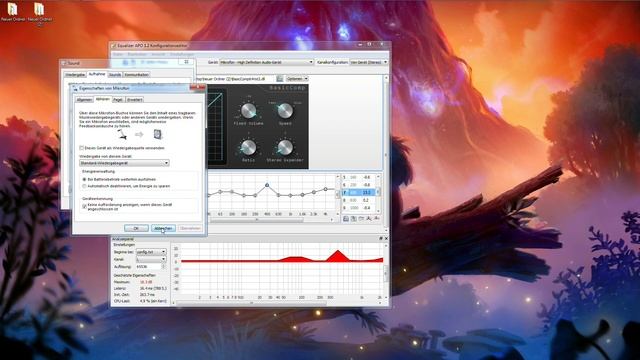The image size is (640, 360).
Task: Select the 1k point on the EQ curve
Action: point(290,196)
